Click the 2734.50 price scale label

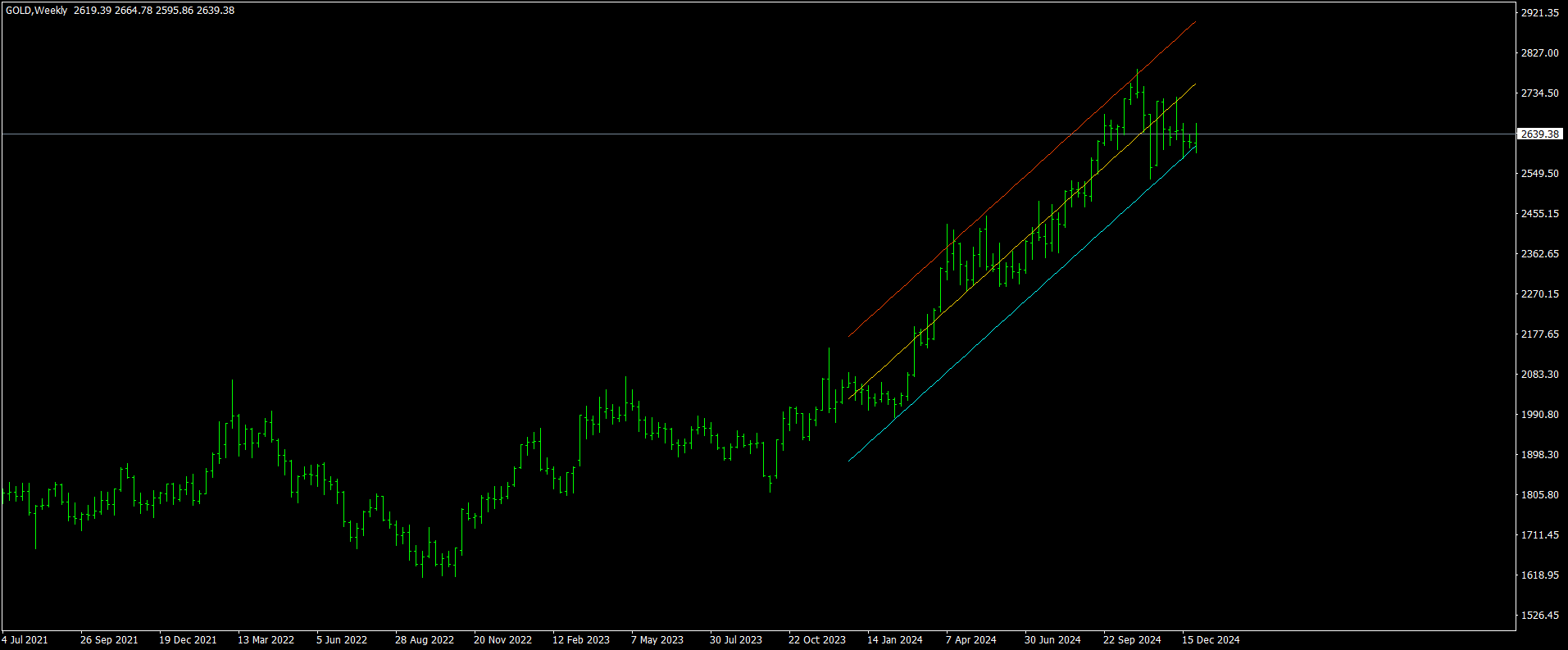tap(1540, 93)
